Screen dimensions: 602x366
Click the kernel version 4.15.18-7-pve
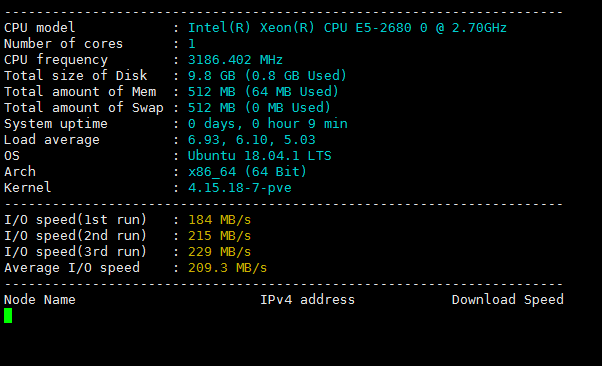click(x=240, y=188)
